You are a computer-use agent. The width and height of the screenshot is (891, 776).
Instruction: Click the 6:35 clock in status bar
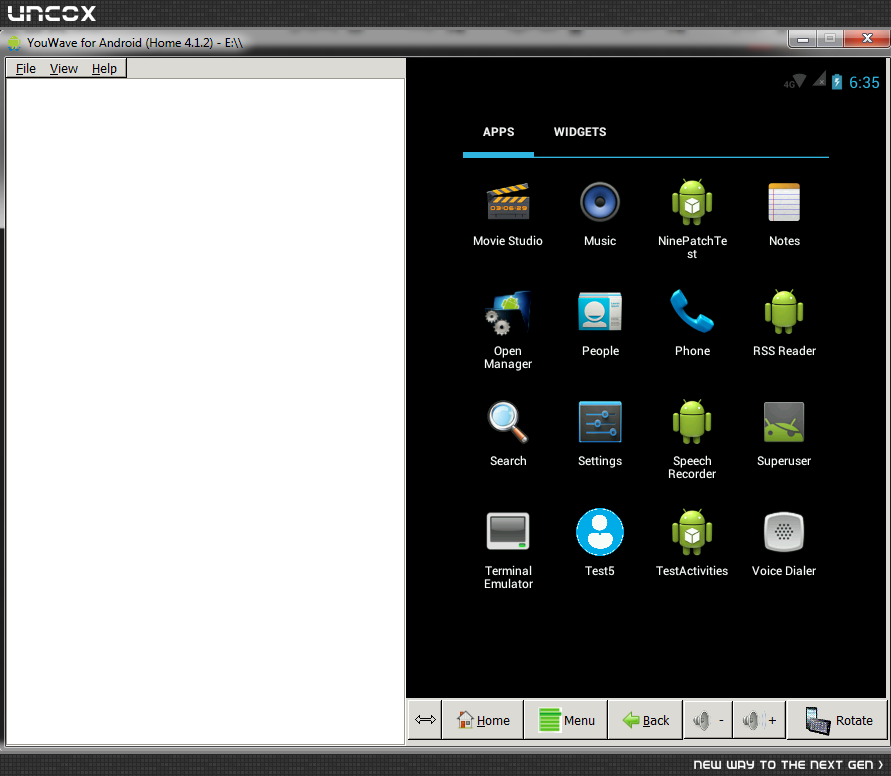pos(864,83)
